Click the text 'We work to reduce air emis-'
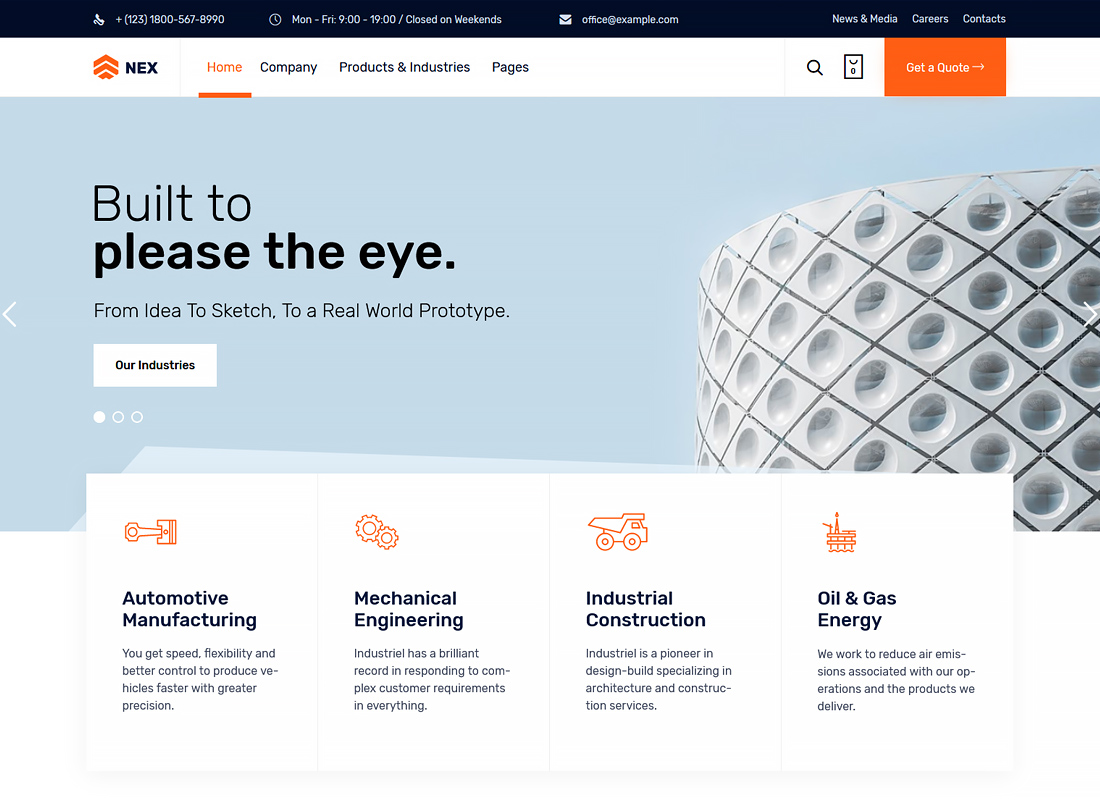Image resolution: width=1100 pixels, height=800 pixels. point(892,654)
